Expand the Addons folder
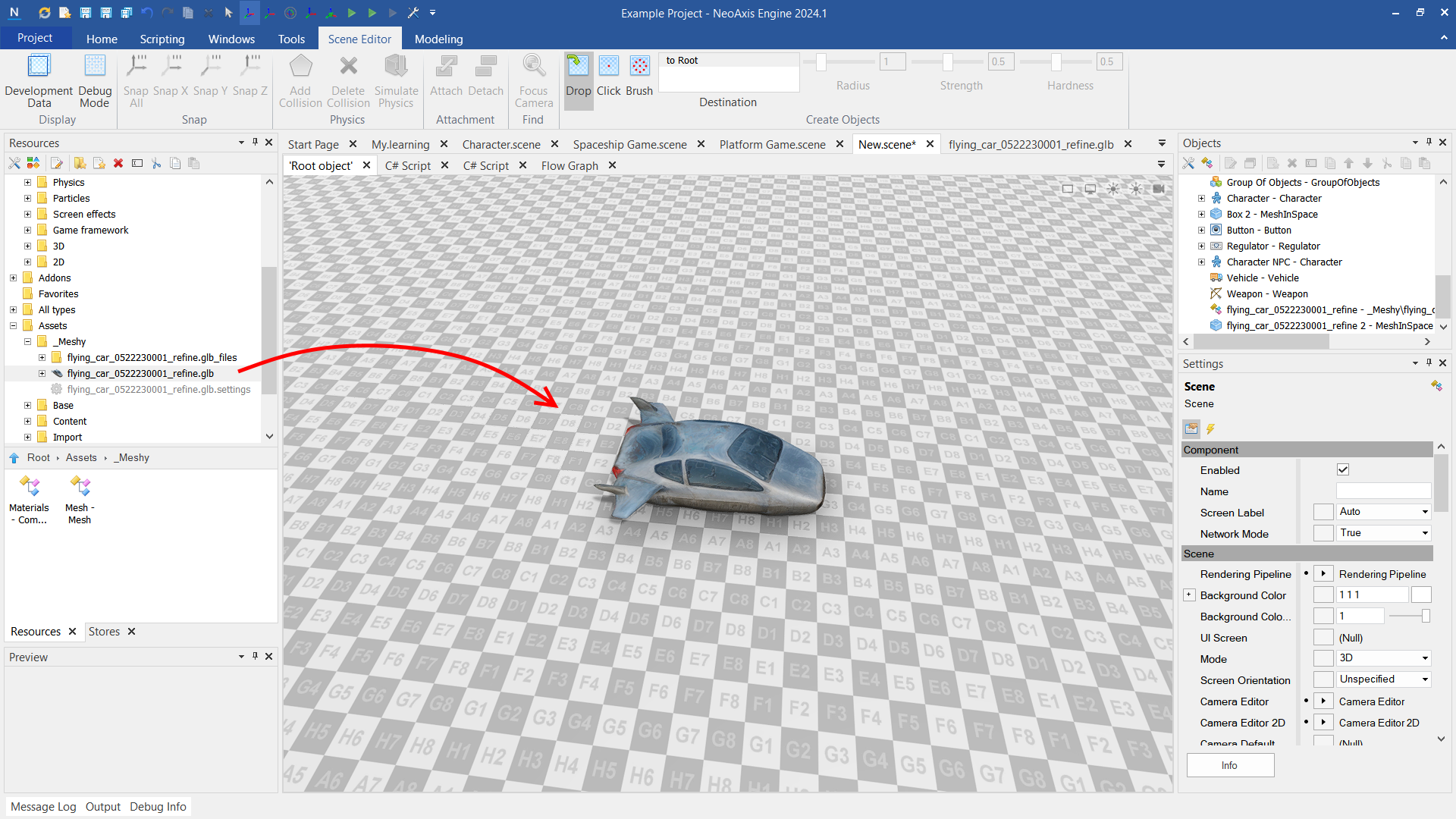 (13, 278)
